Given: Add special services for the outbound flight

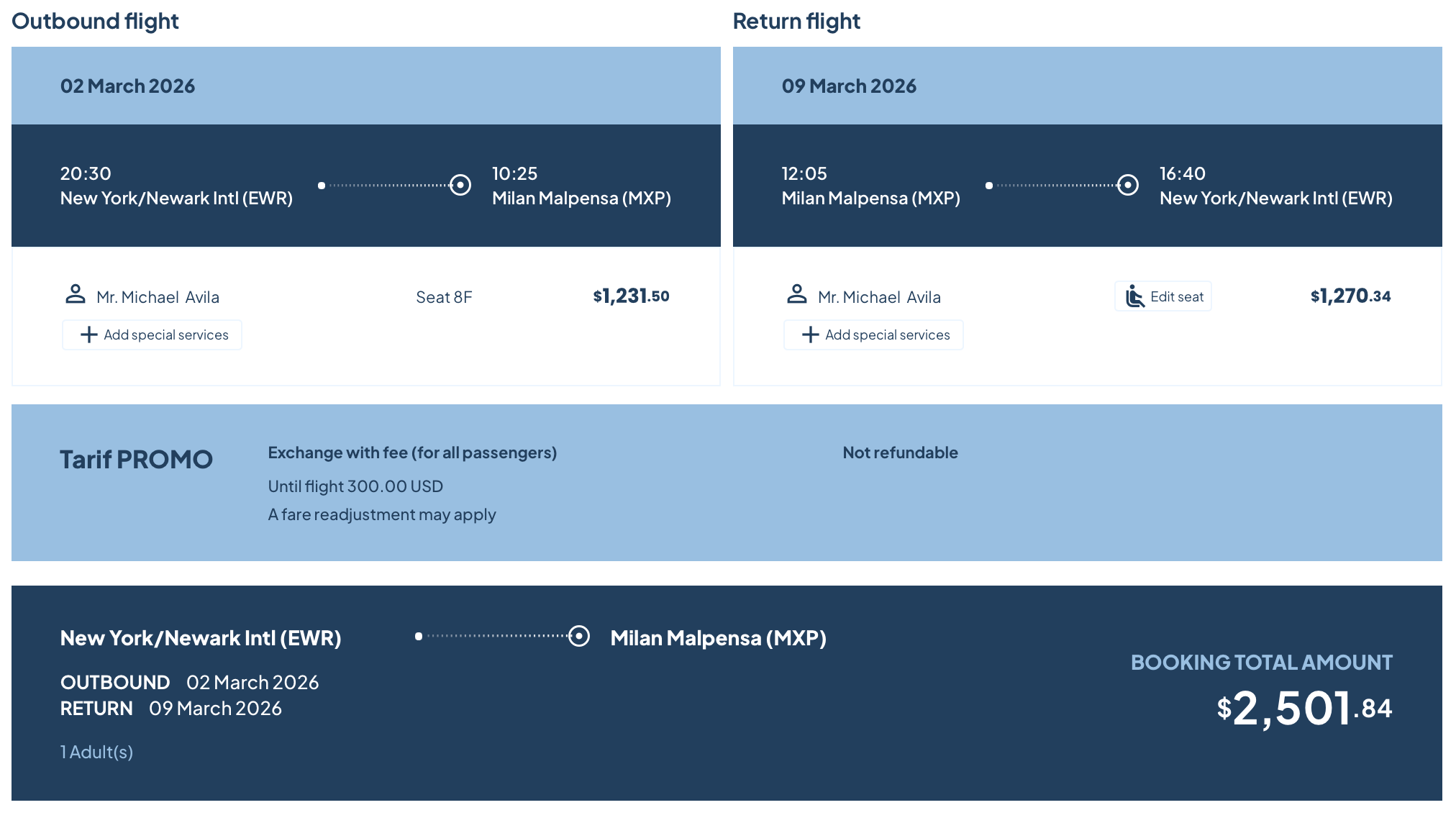Looking at the screenshot, I should 153,335.
